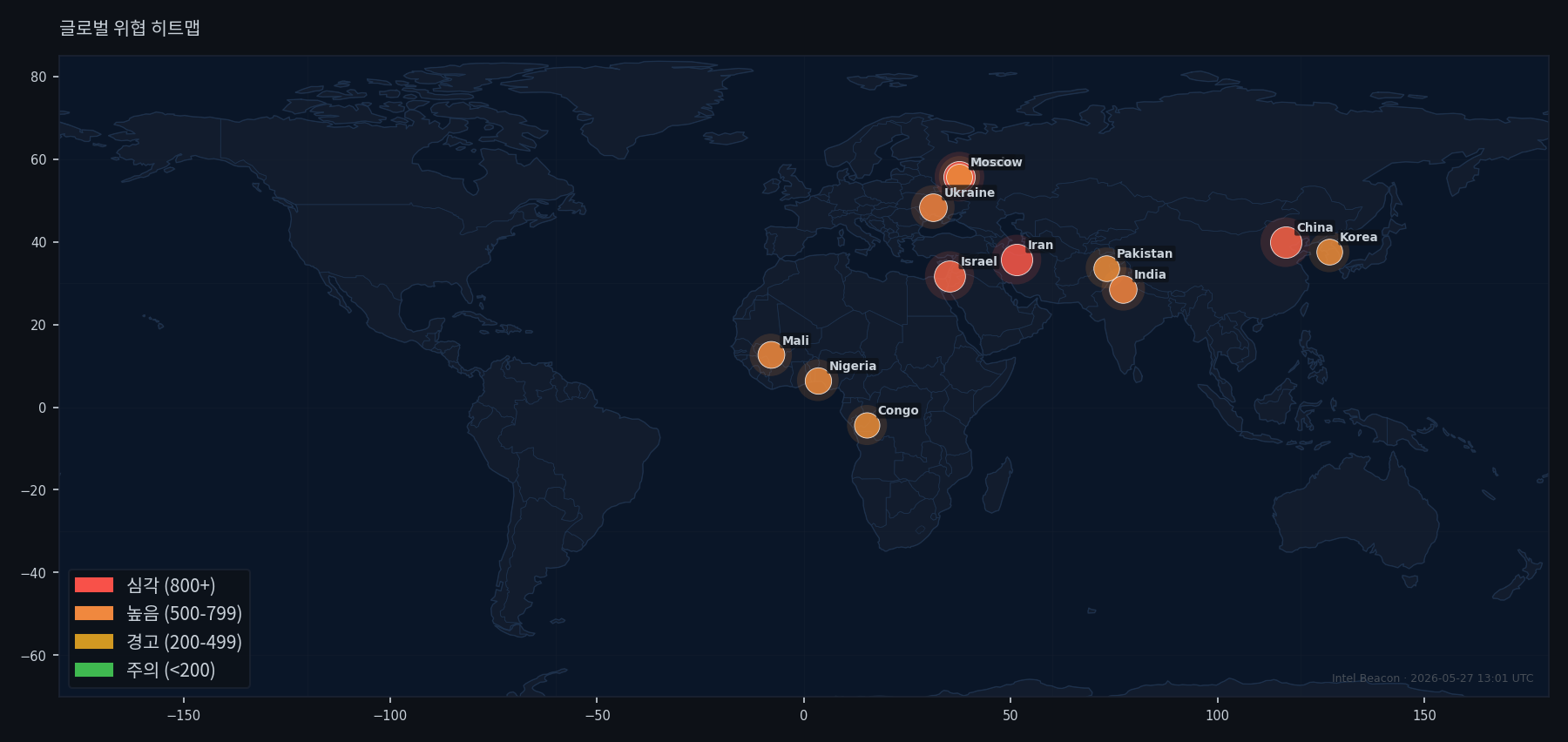Screen dimensions: 1568x742
Task: Click the 주의 (<200) legend label
Action: 171,670
